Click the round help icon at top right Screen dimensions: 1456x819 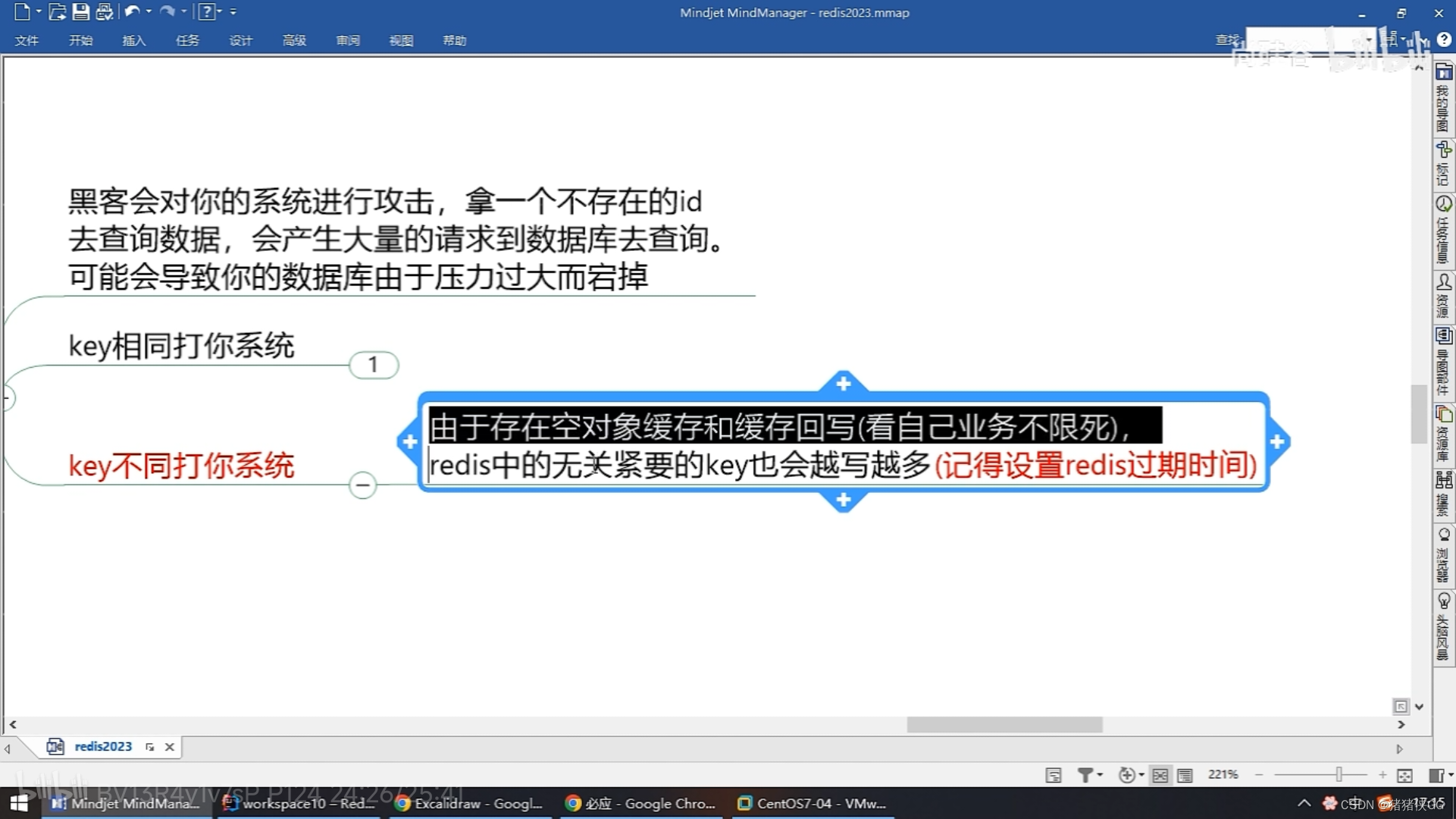pyautogui.click(x=1445, y=39)
